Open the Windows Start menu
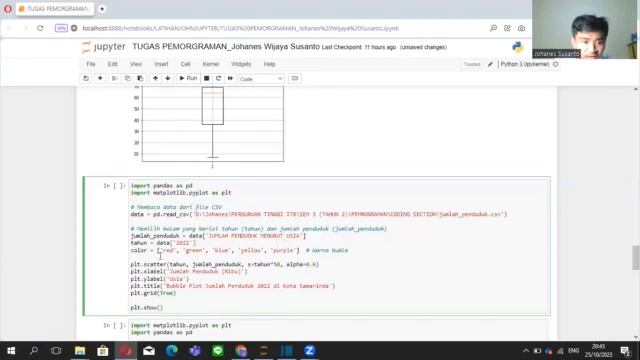The height and width of the screenshot is (360, 640). [x=11, y=351]
